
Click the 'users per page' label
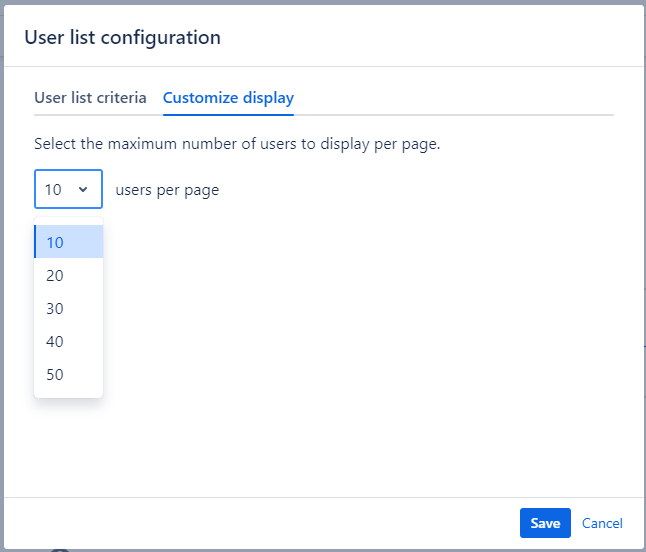167,190
